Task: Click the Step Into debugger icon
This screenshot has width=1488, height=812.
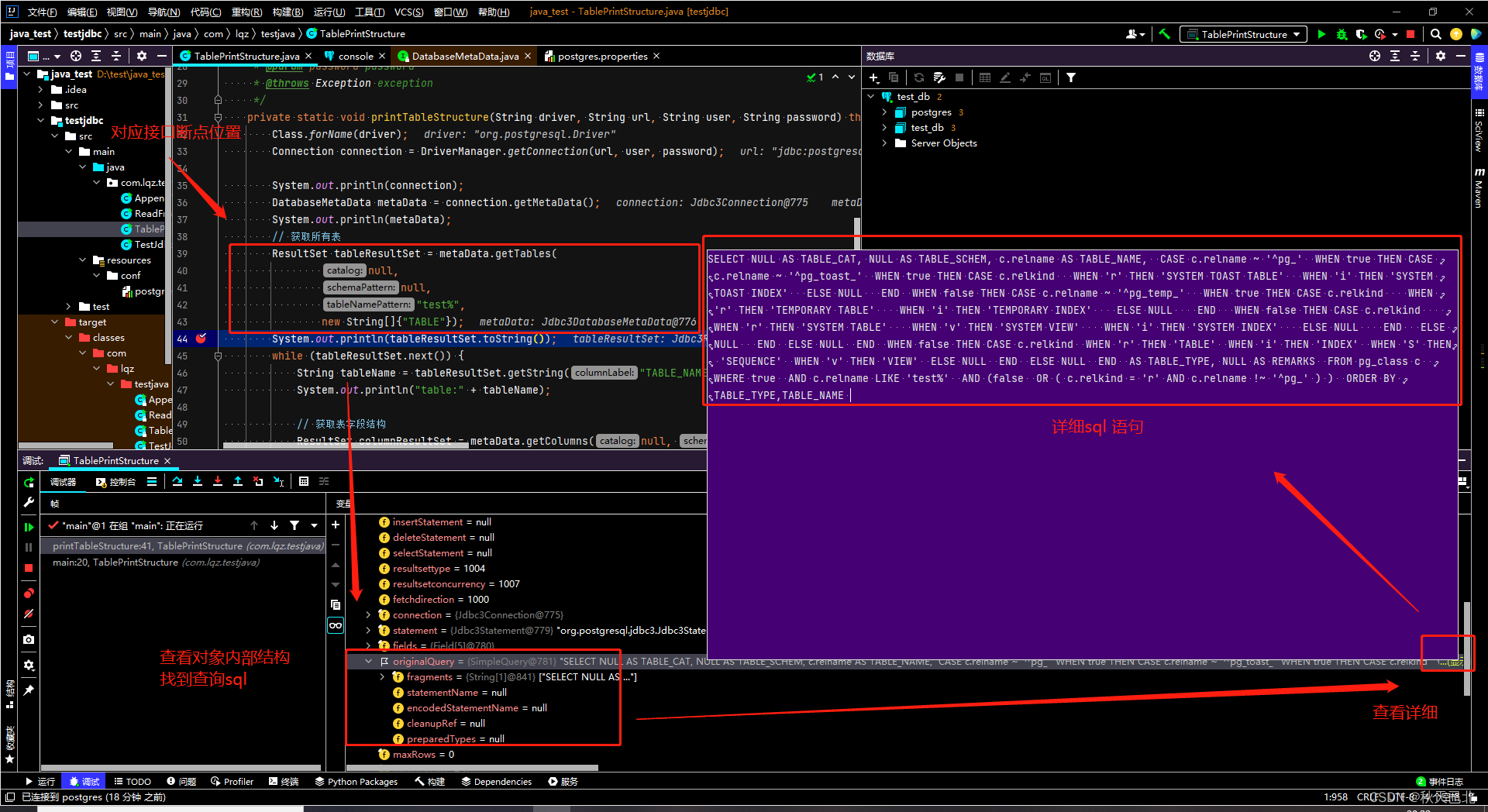Action: tap(198, 481)
